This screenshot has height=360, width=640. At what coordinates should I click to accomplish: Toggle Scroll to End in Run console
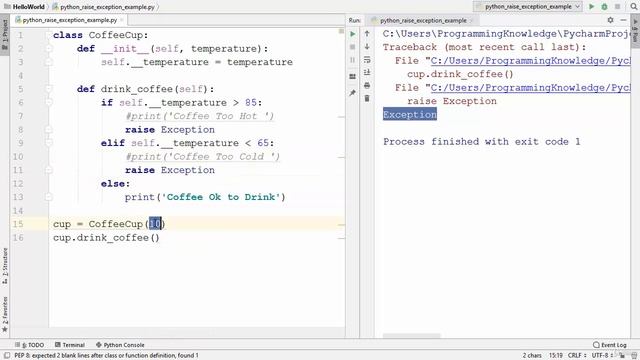(x=367, y=72)
